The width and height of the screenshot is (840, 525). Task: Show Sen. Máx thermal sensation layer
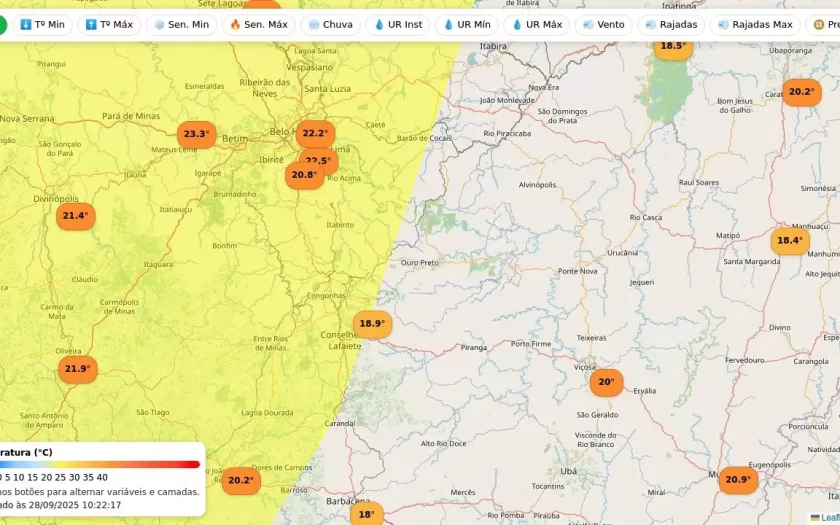click(x=258, y=24)
